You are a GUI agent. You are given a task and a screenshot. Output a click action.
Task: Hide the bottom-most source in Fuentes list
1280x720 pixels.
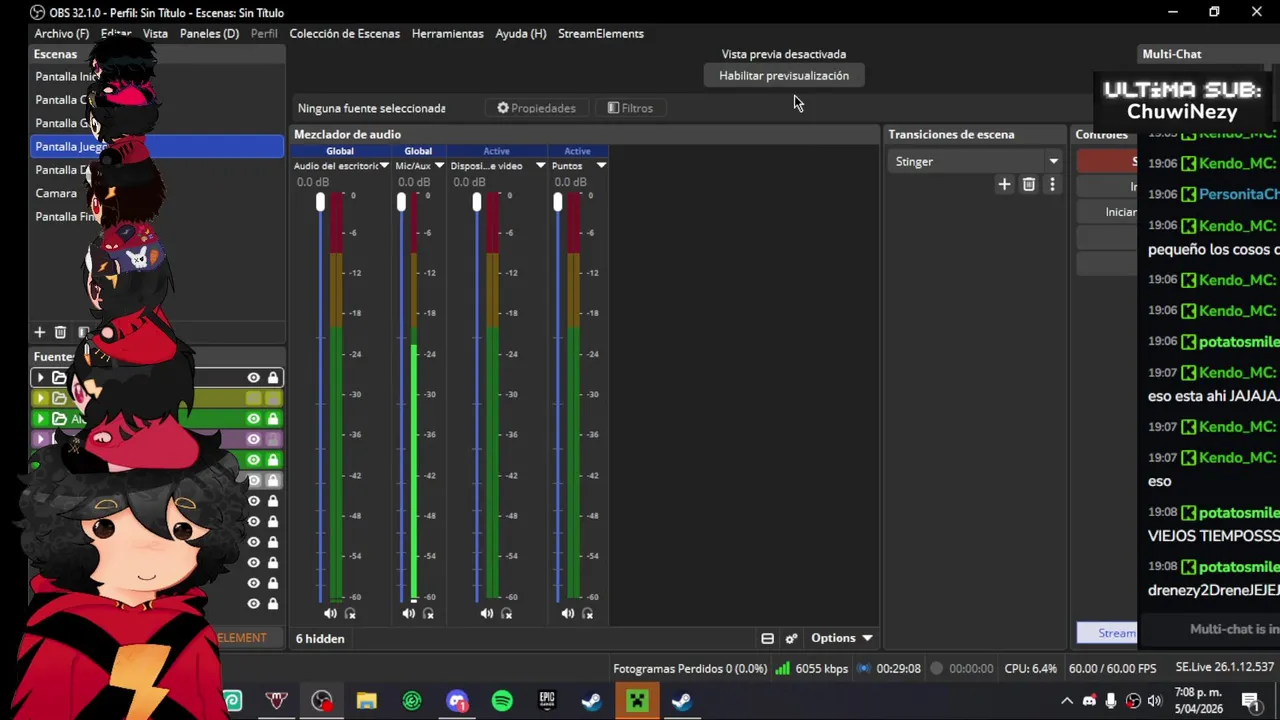tap(253, 603)
